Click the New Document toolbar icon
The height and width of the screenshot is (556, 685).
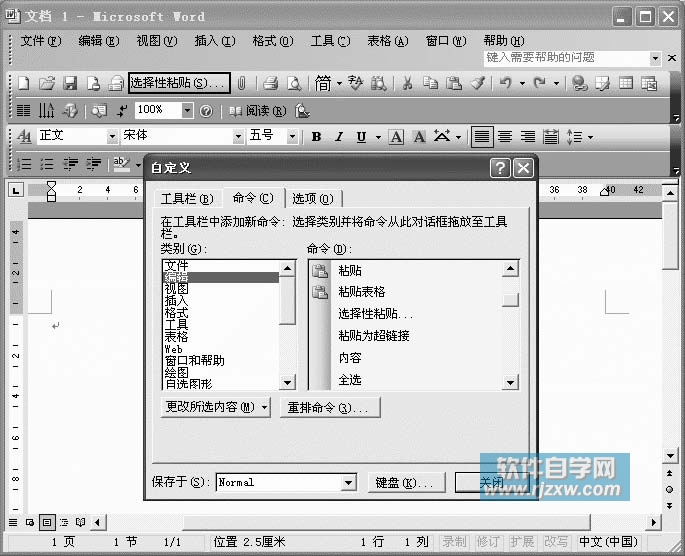pyautogui.click(x=24, y=83)
